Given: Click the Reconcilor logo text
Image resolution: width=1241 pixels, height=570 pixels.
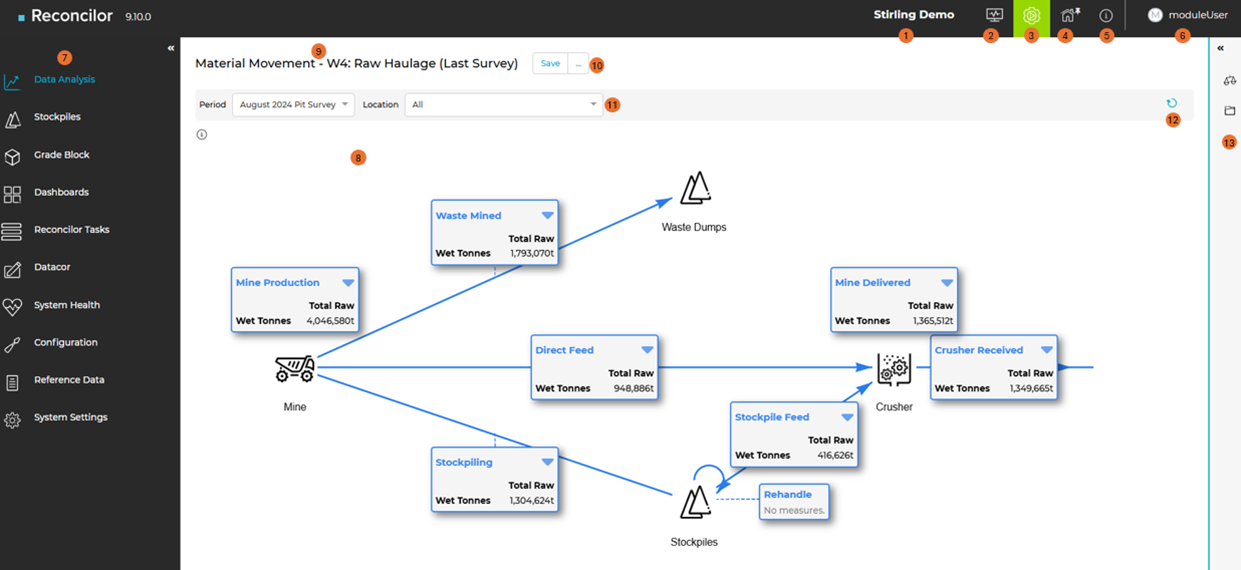Looking at the screenshot, I should point(73,16).
